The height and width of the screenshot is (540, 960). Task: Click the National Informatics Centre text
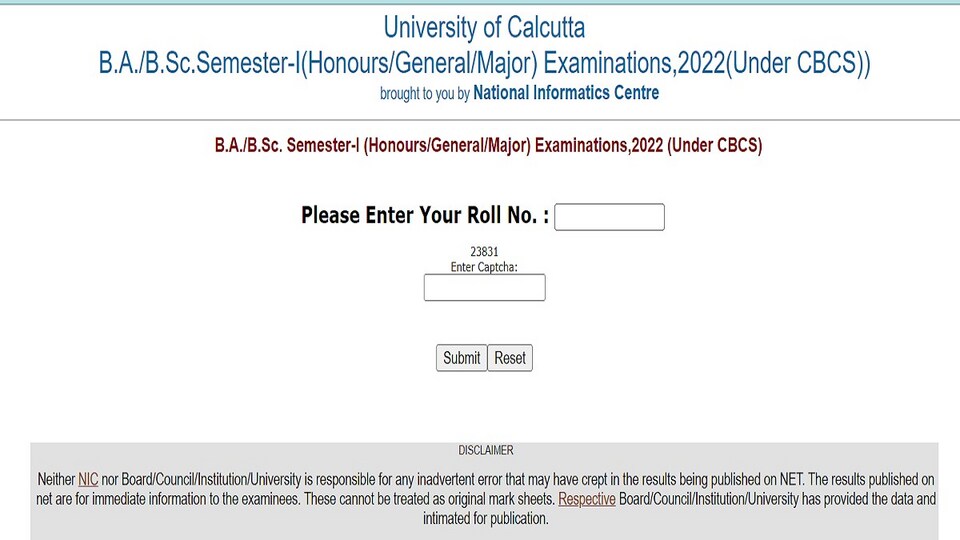566,92
